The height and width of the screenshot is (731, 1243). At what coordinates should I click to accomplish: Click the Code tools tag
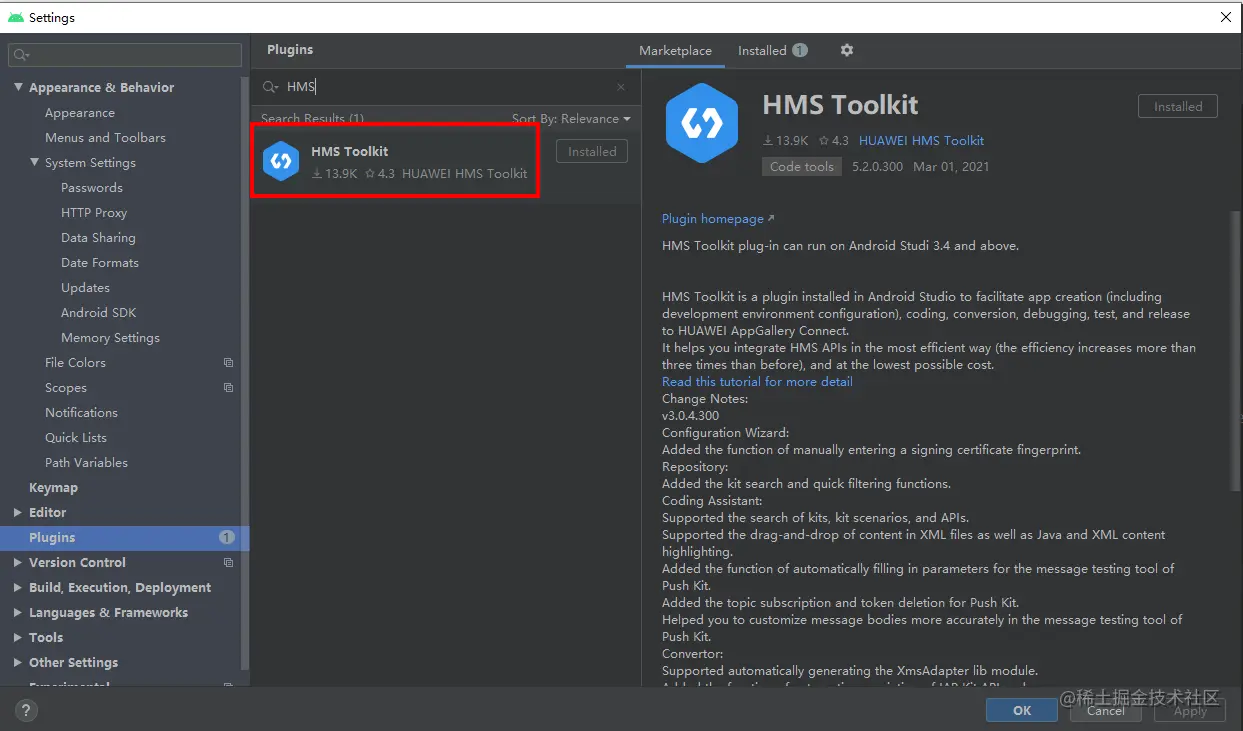[x=801, y=167]
